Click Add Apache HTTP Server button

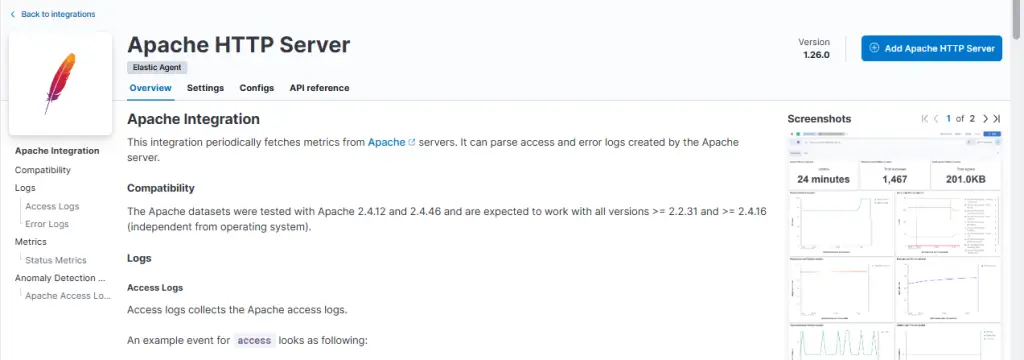[x=931, y=48]
